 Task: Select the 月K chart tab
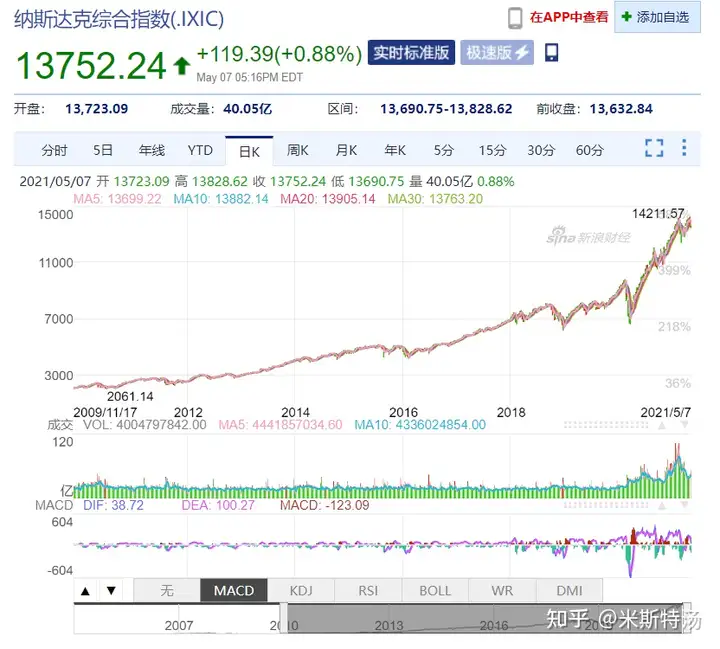(346, 150)
